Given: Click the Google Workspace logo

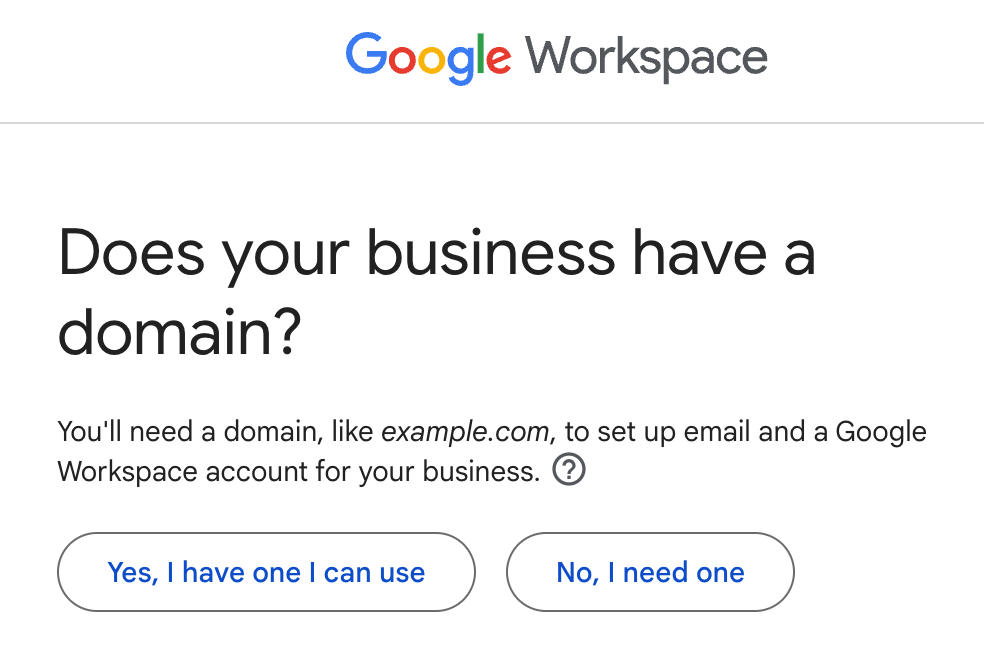Looking at the screenshot, I should click(556, 57).
